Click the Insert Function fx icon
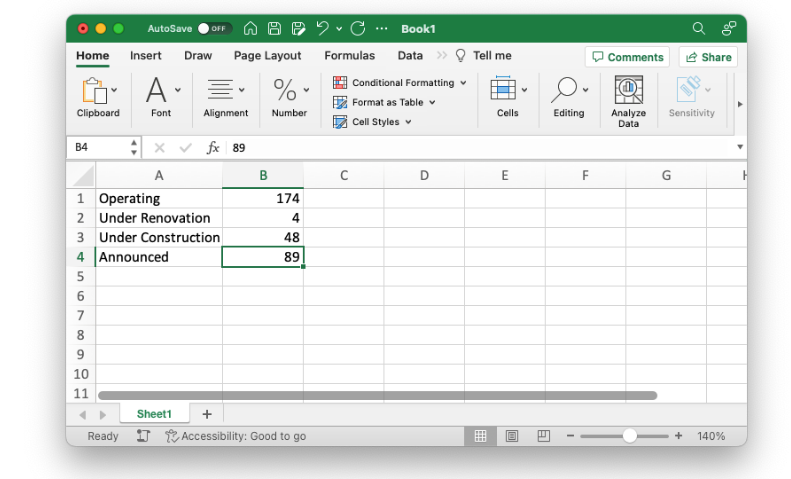The image size is (791, 479). click(213, 147)
